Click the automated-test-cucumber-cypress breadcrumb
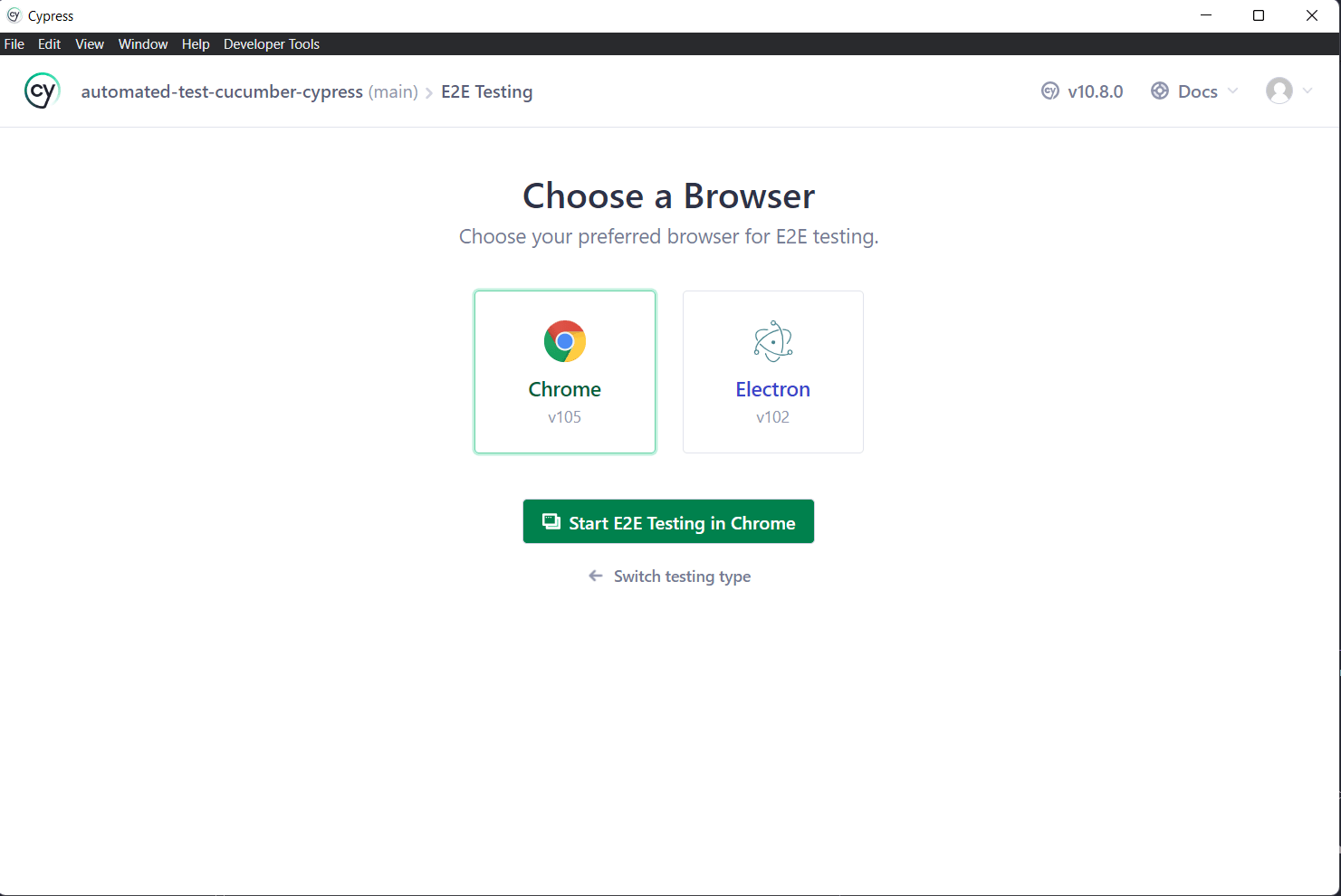Screen dimensions: 1341x896 pos(222,91)
